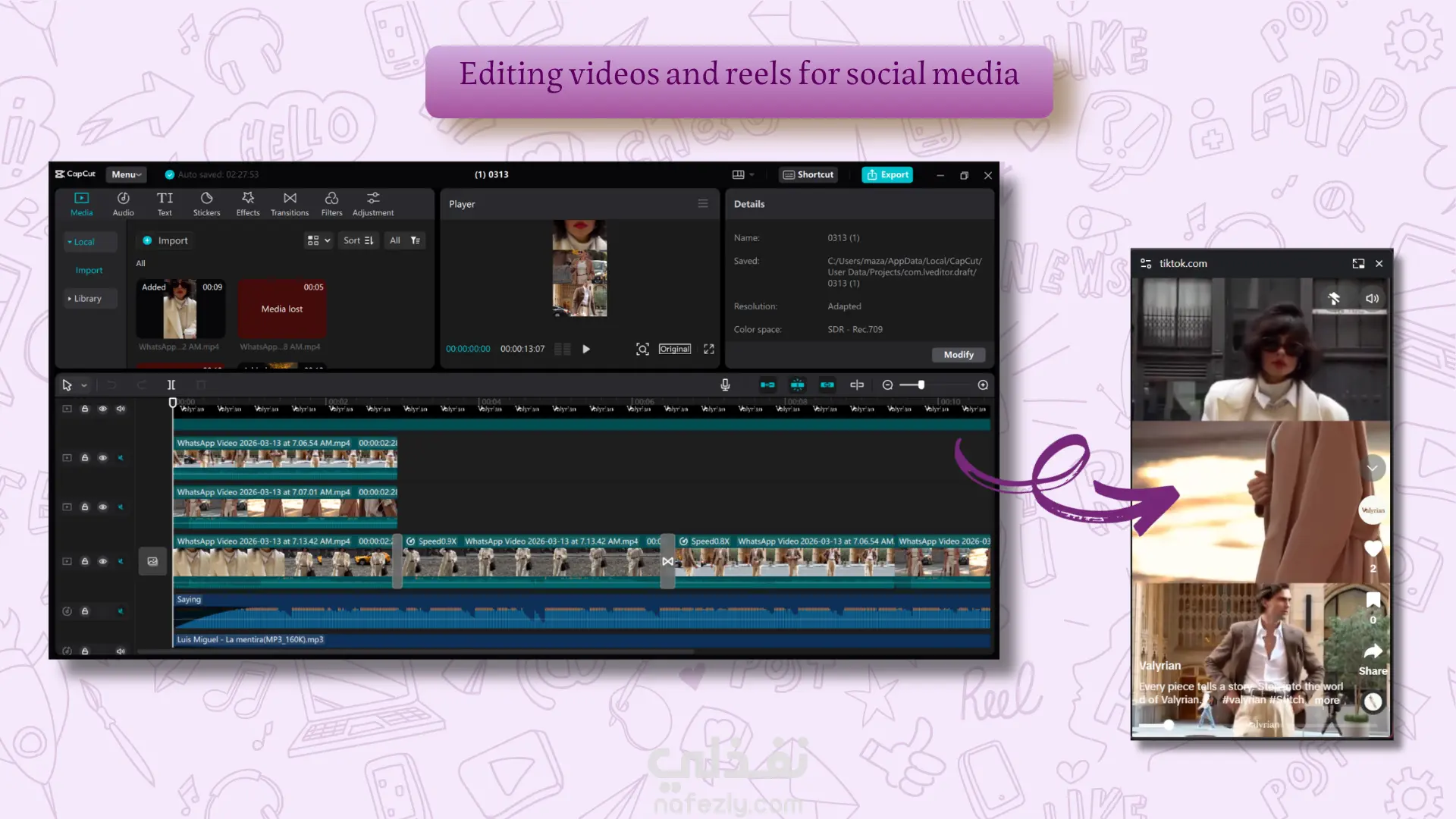Screen dimensions: 1456x819
Task: Click the microphone record voiceover icon
Action: coord(725,385)
